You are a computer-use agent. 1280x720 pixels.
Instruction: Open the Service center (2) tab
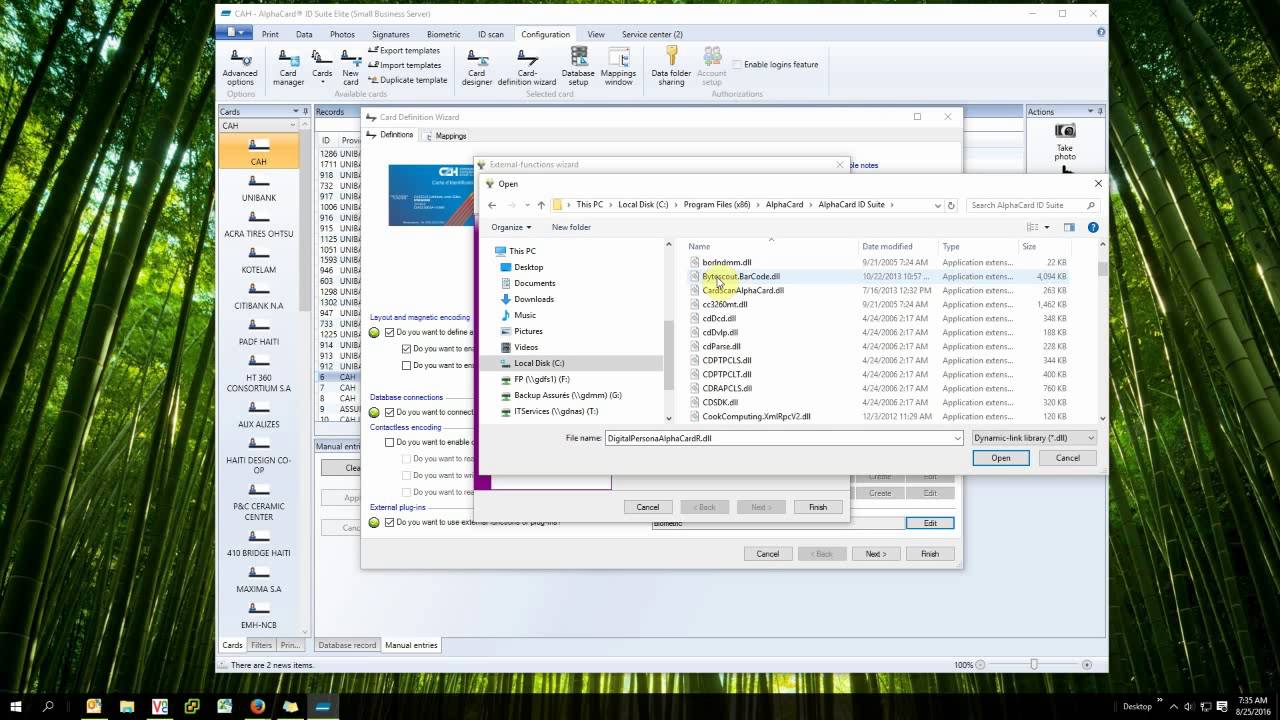652,34
